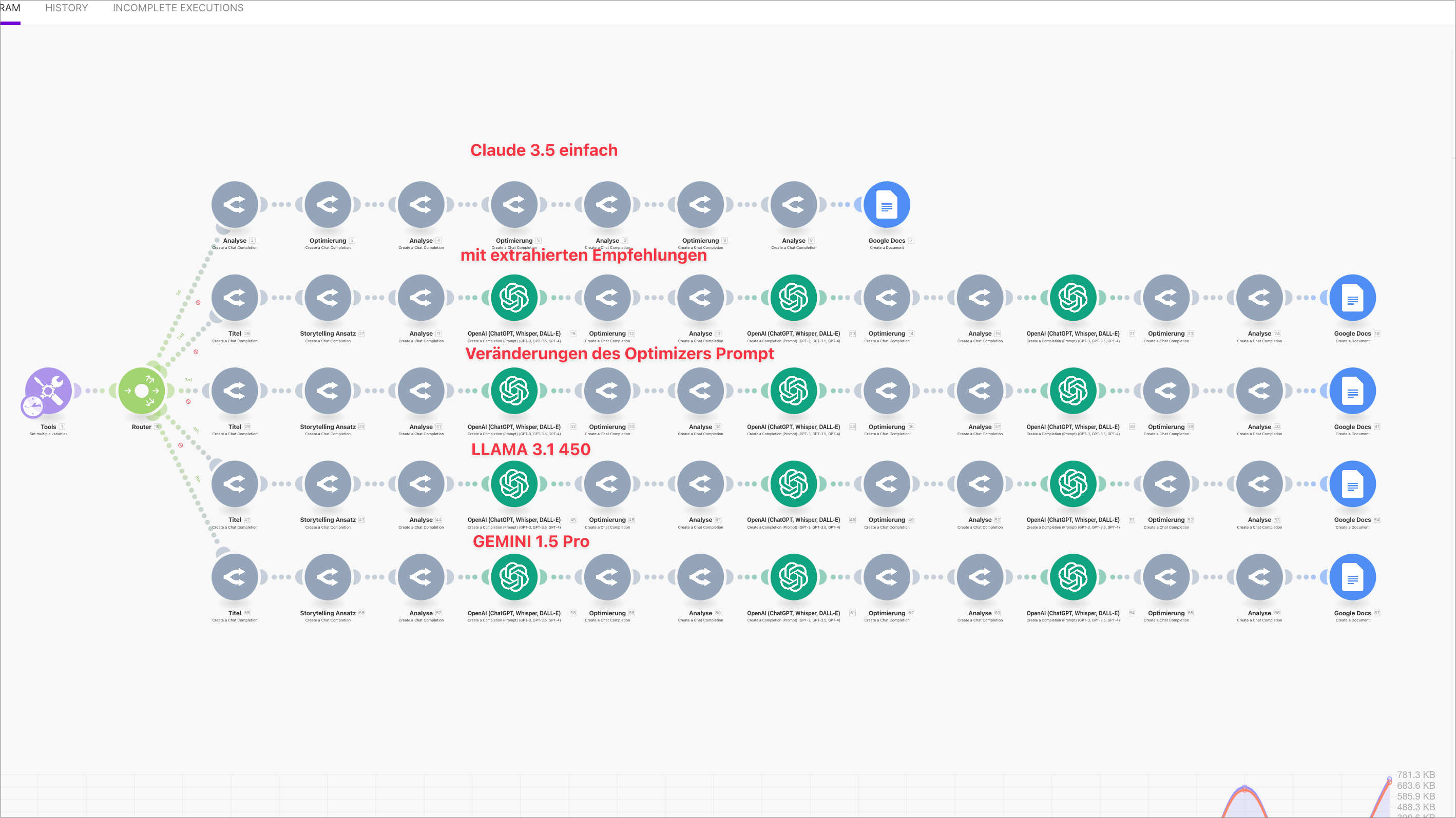Open the OpenAI 19 module icon

click(x=514, y=298)
